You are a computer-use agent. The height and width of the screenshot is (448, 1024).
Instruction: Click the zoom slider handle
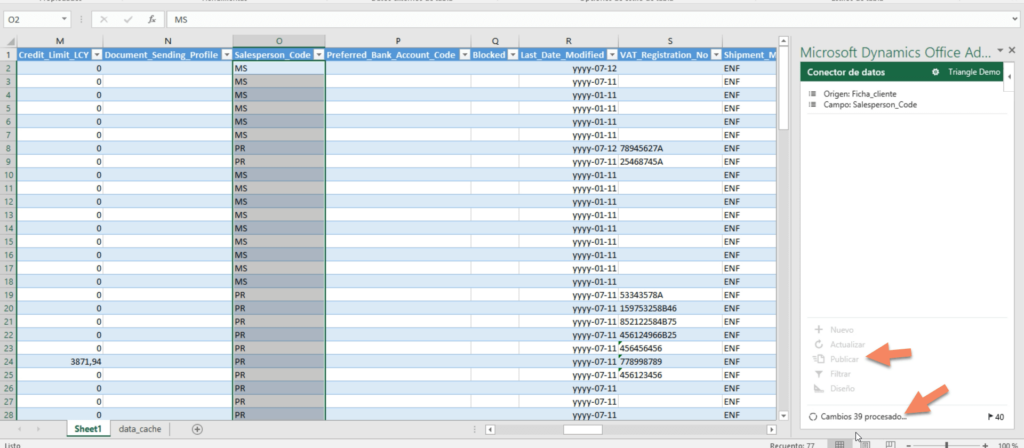point(946,444)
